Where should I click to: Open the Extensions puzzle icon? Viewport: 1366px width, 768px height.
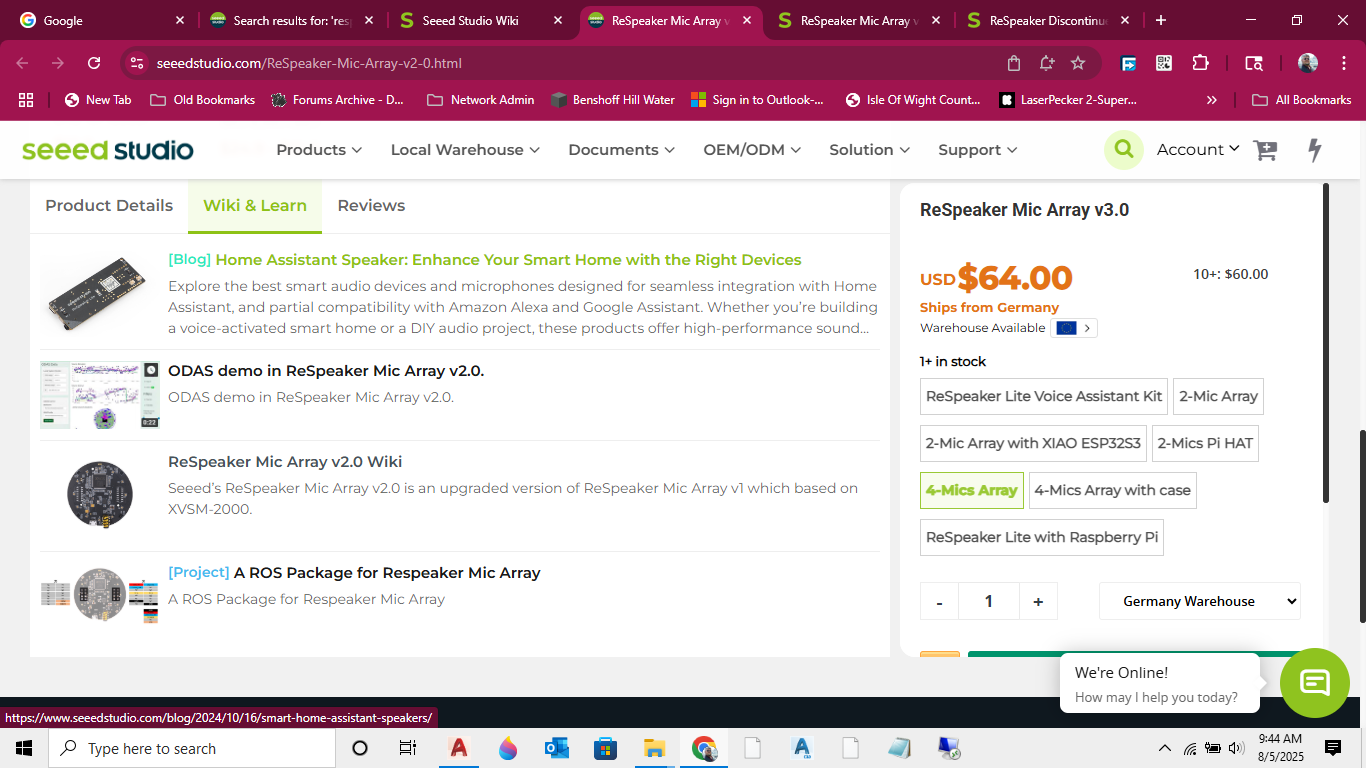pos(1201,63)
